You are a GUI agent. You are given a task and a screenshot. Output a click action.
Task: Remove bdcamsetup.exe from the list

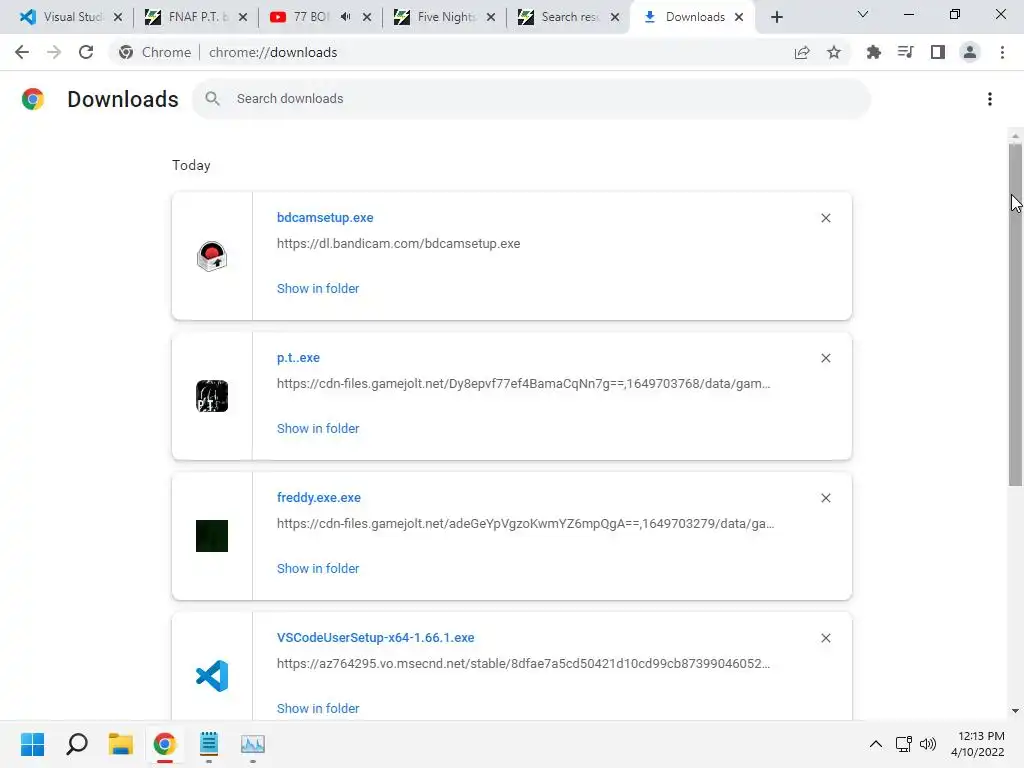coord(825,218)
